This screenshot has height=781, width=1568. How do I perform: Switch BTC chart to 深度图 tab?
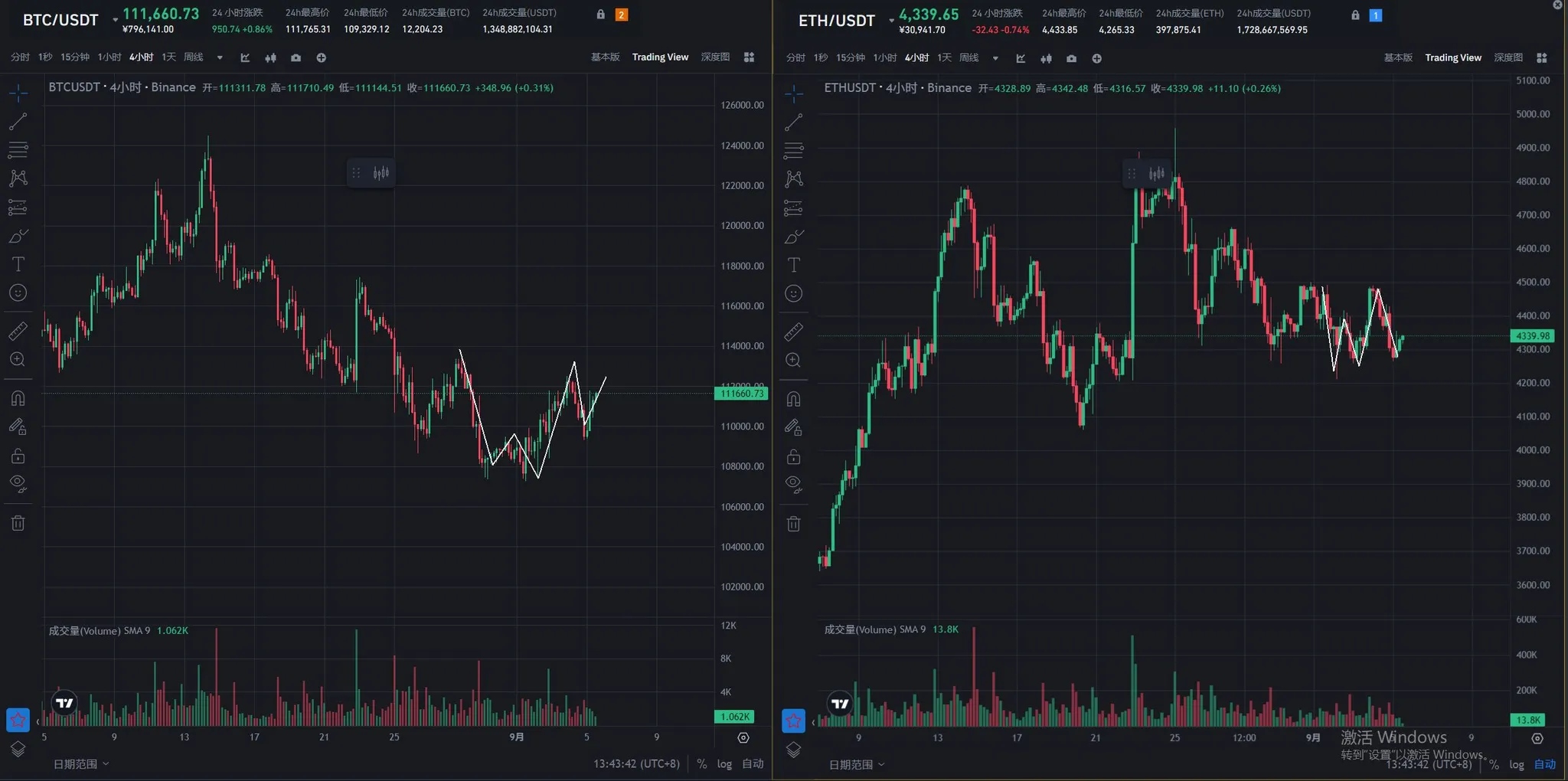coord(715,57)
